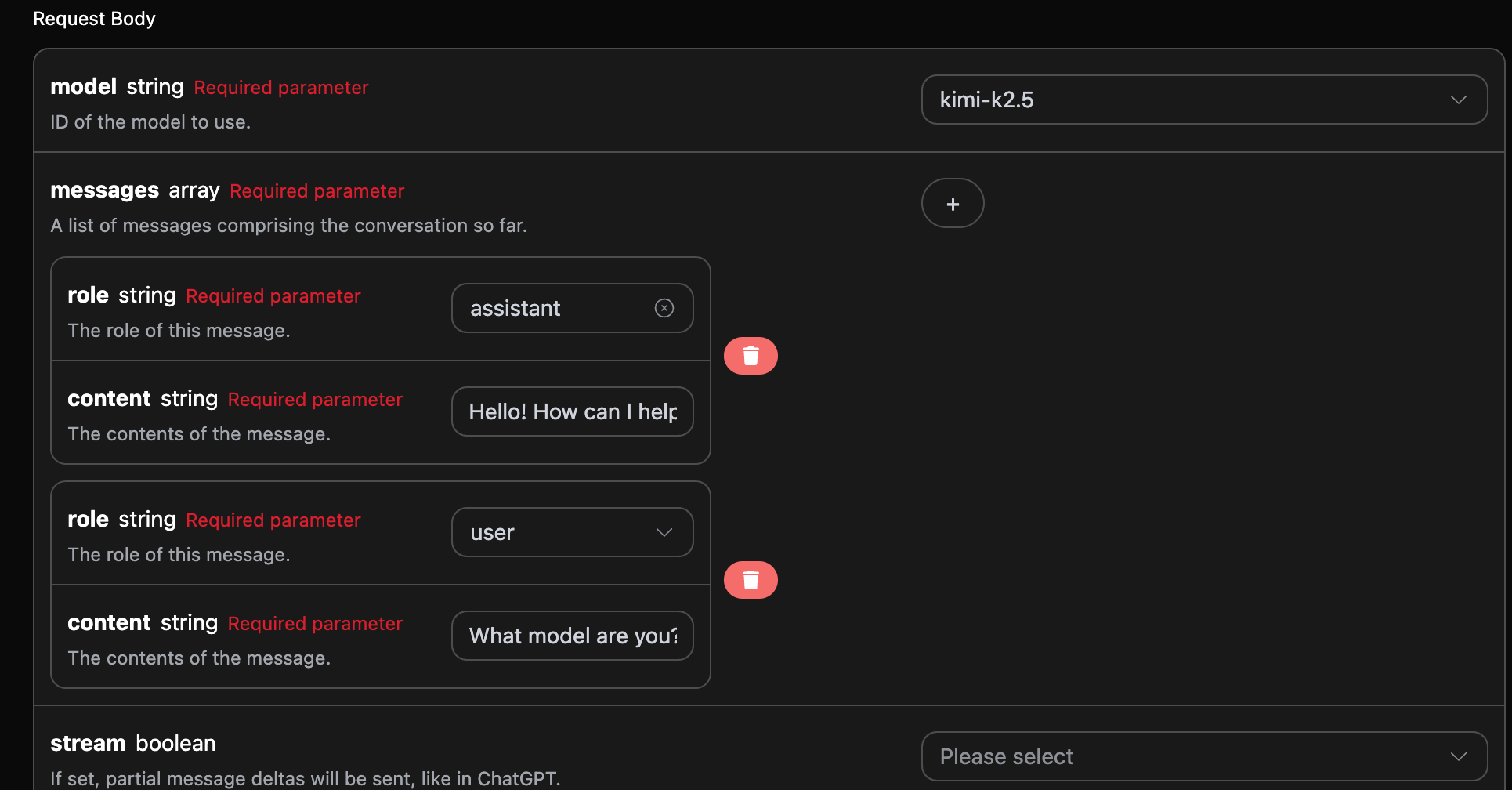Viewport: 1512px width, 790px height.
Task: Click the 'ID of the model to use.' description
Action: [150, 122]
